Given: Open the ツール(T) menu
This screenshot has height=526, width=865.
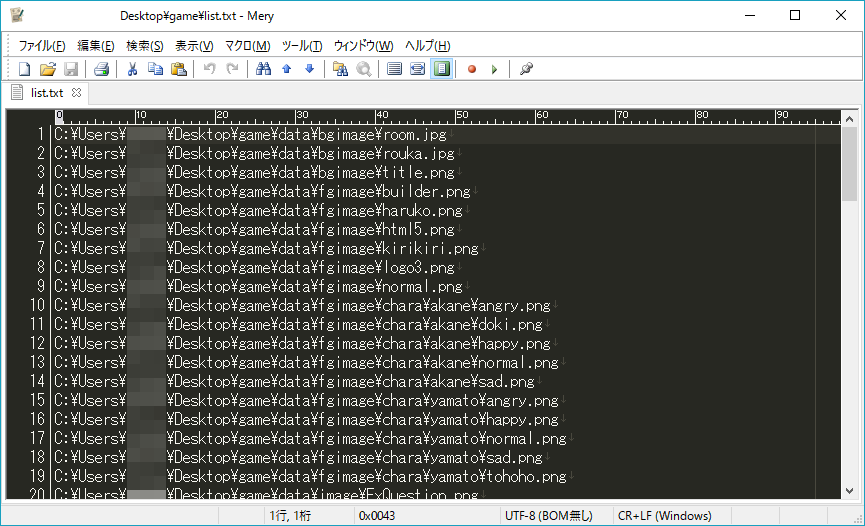Looking at the screenshot, I should [302, 46].
